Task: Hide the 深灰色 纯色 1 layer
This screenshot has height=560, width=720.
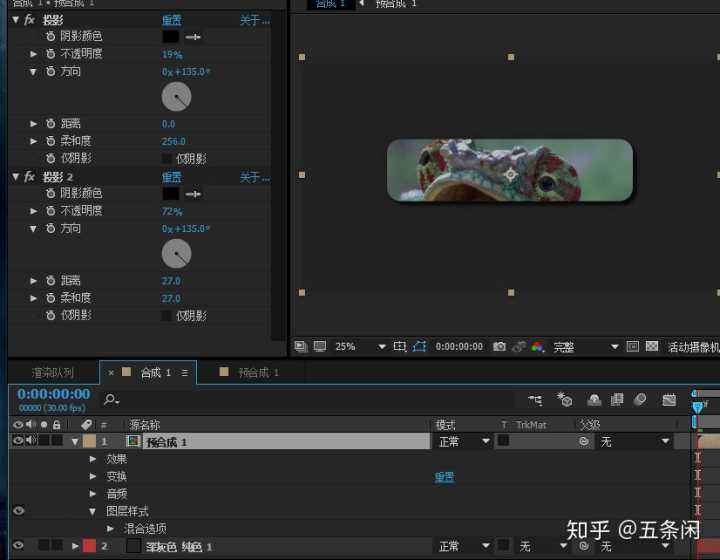Action: click(x=18, y=545)
